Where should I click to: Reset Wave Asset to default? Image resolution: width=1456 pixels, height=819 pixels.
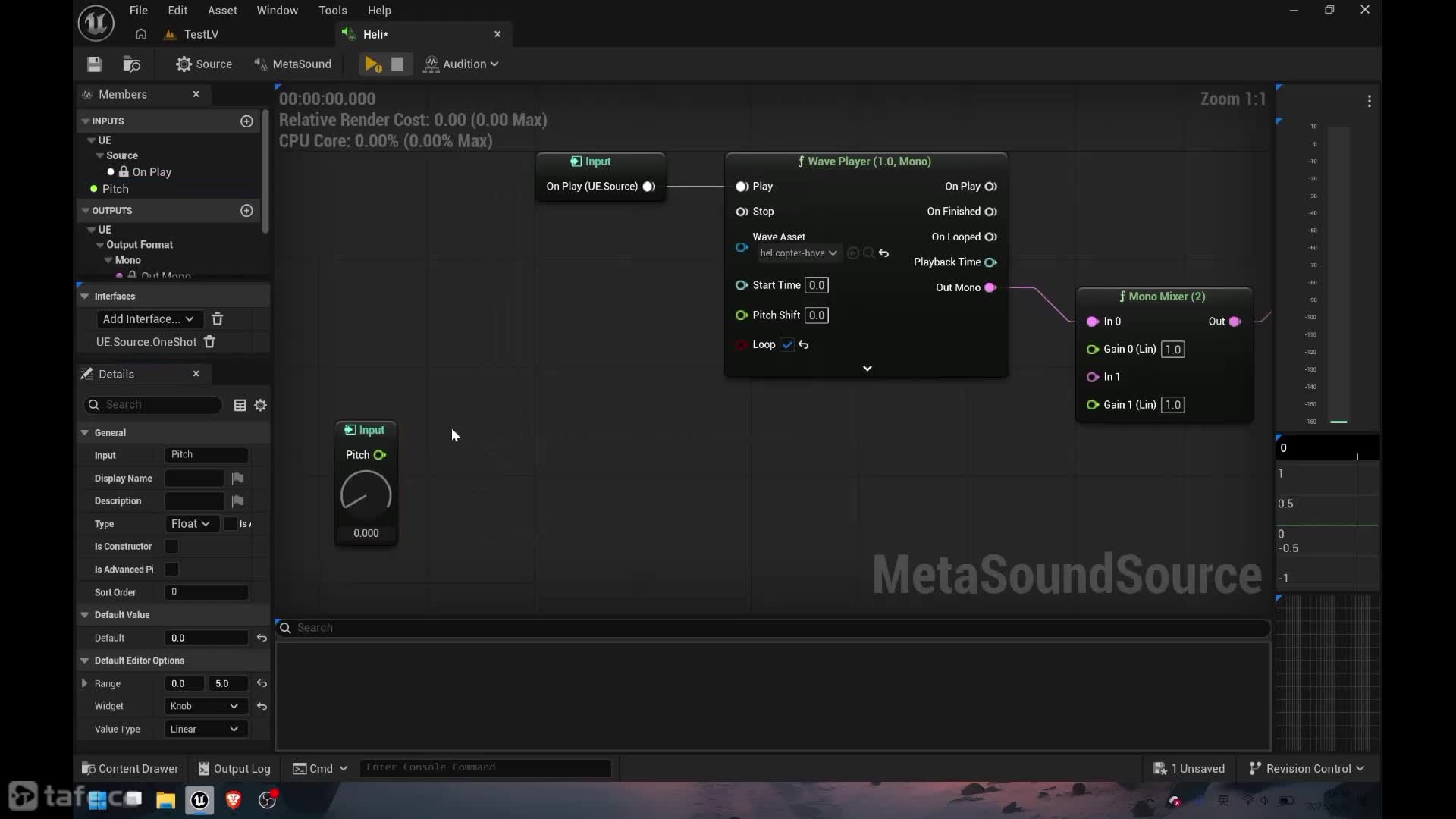pos(884,253)
